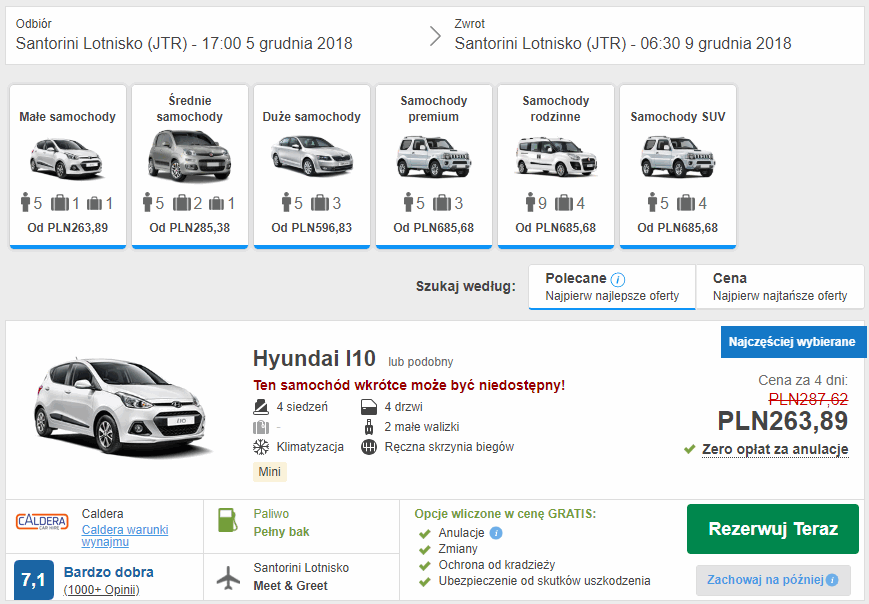Filter by Duże samochody
Image resolution: width=869 pixels, height=604 pixels.
click(312, 166)
